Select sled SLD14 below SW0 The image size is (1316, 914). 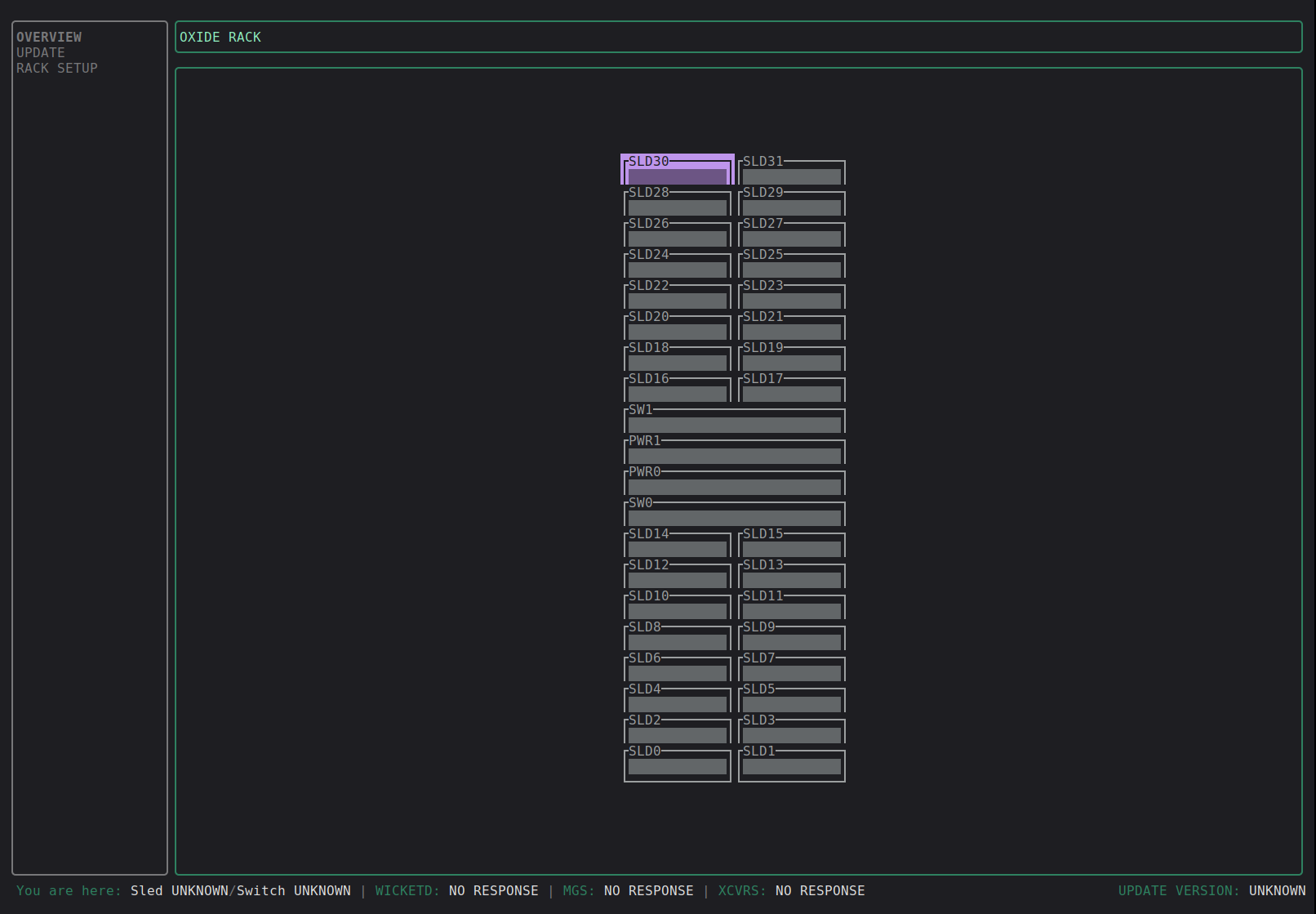pyautogui.click(x=677, y=544)
